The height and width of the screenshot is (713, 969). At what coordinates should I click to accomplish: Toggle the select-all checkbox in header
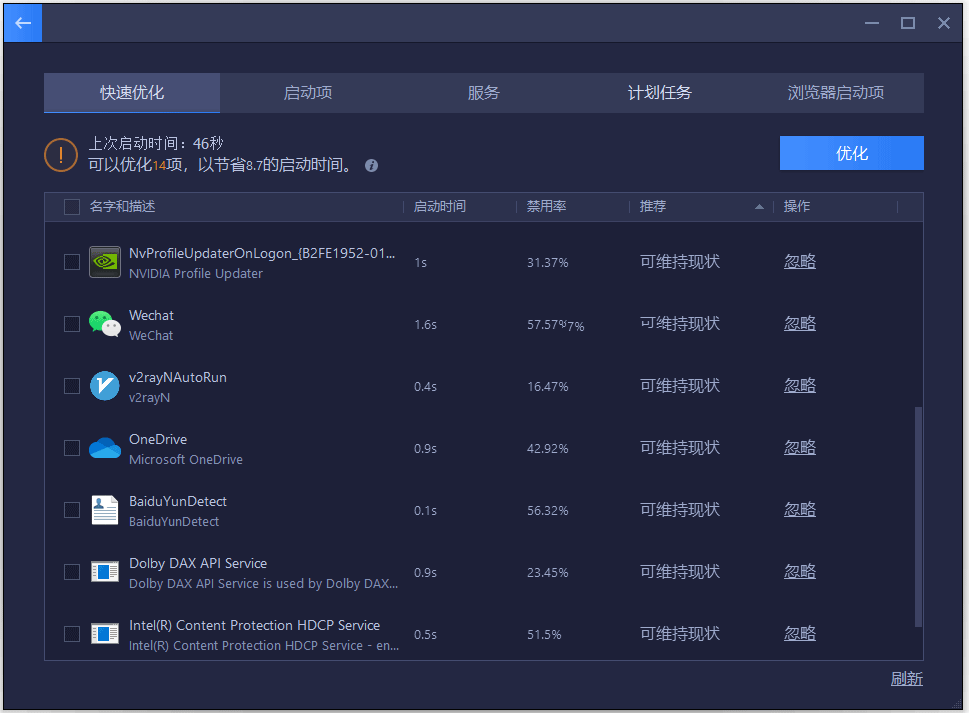coord(72,206)
